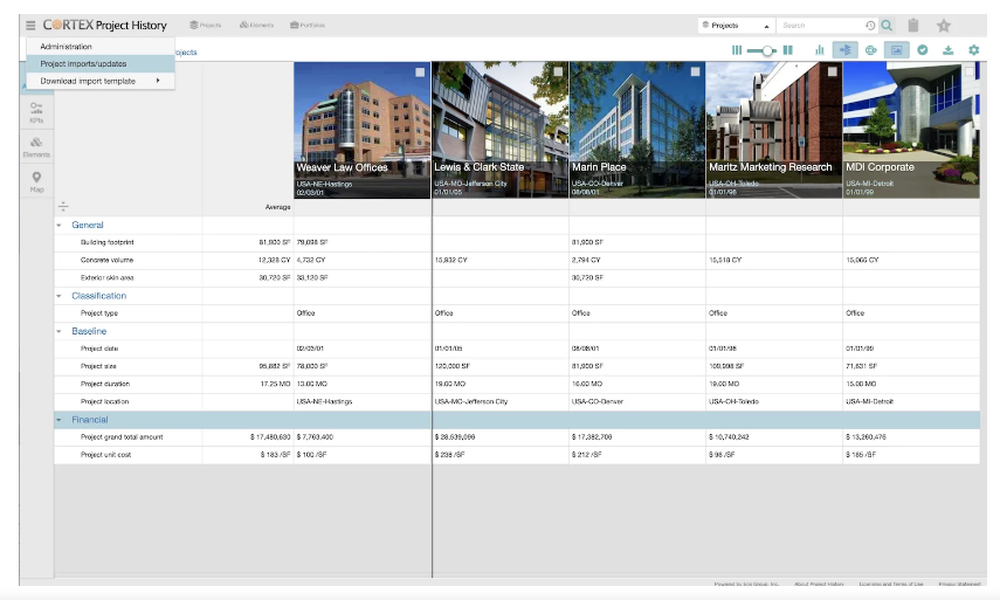Switch to the Projects top tab

coord(205,26)
